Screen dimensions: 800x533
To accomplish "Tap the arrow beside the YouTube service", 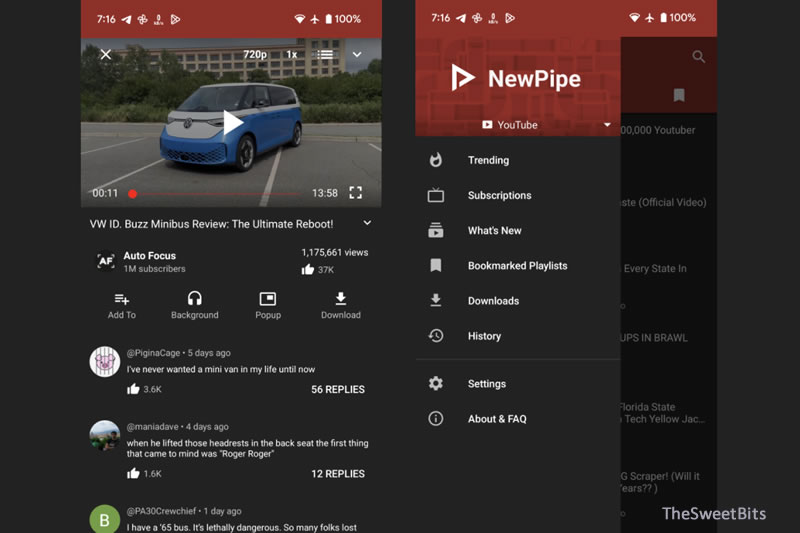I will (607, 124).
